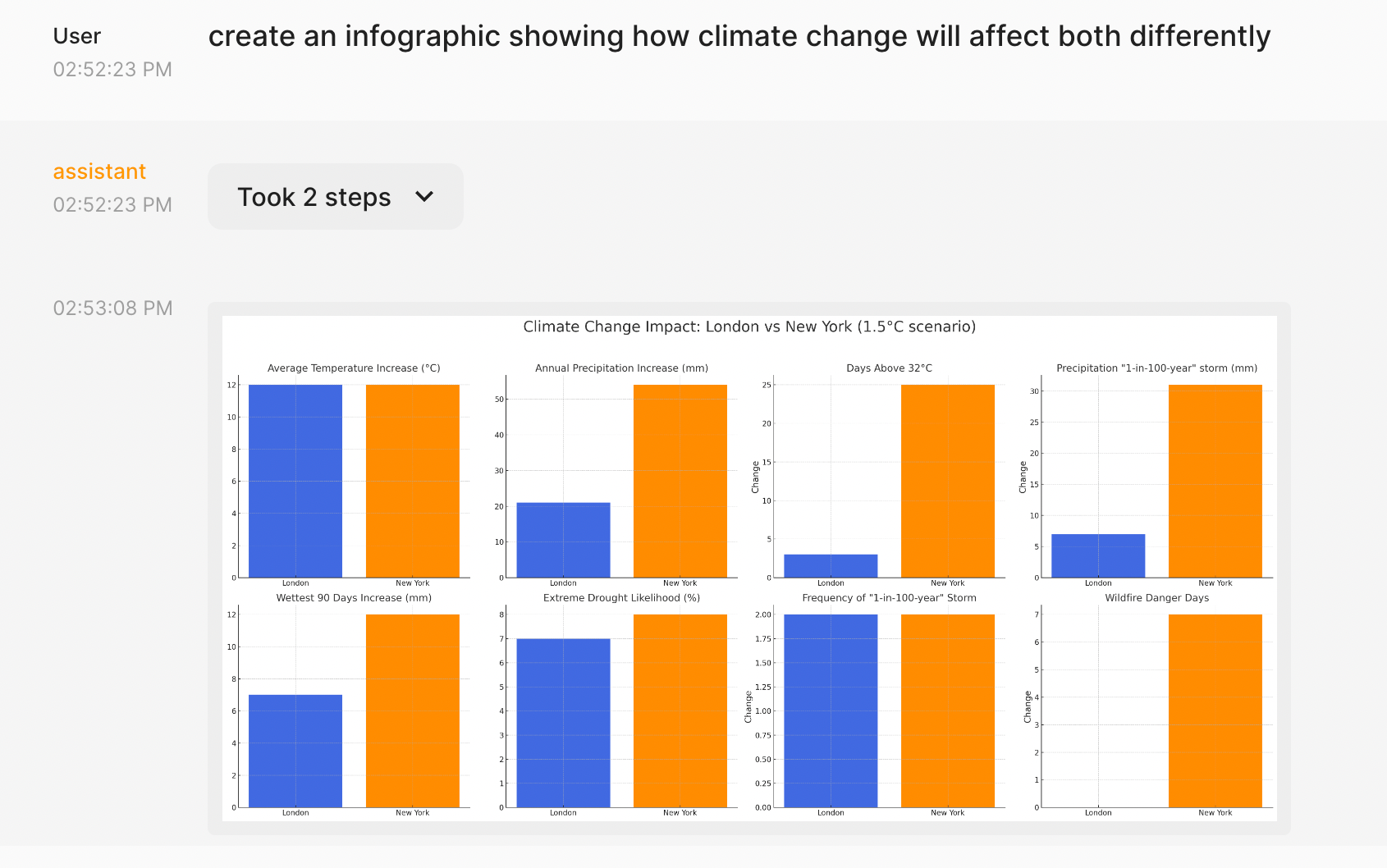The height and width of the screenshot is (868, 1387).
Task: Click the "Frequency of 1-in-100-year Storm" chart title
Action: pyautogui.click(x=889, y=598)
